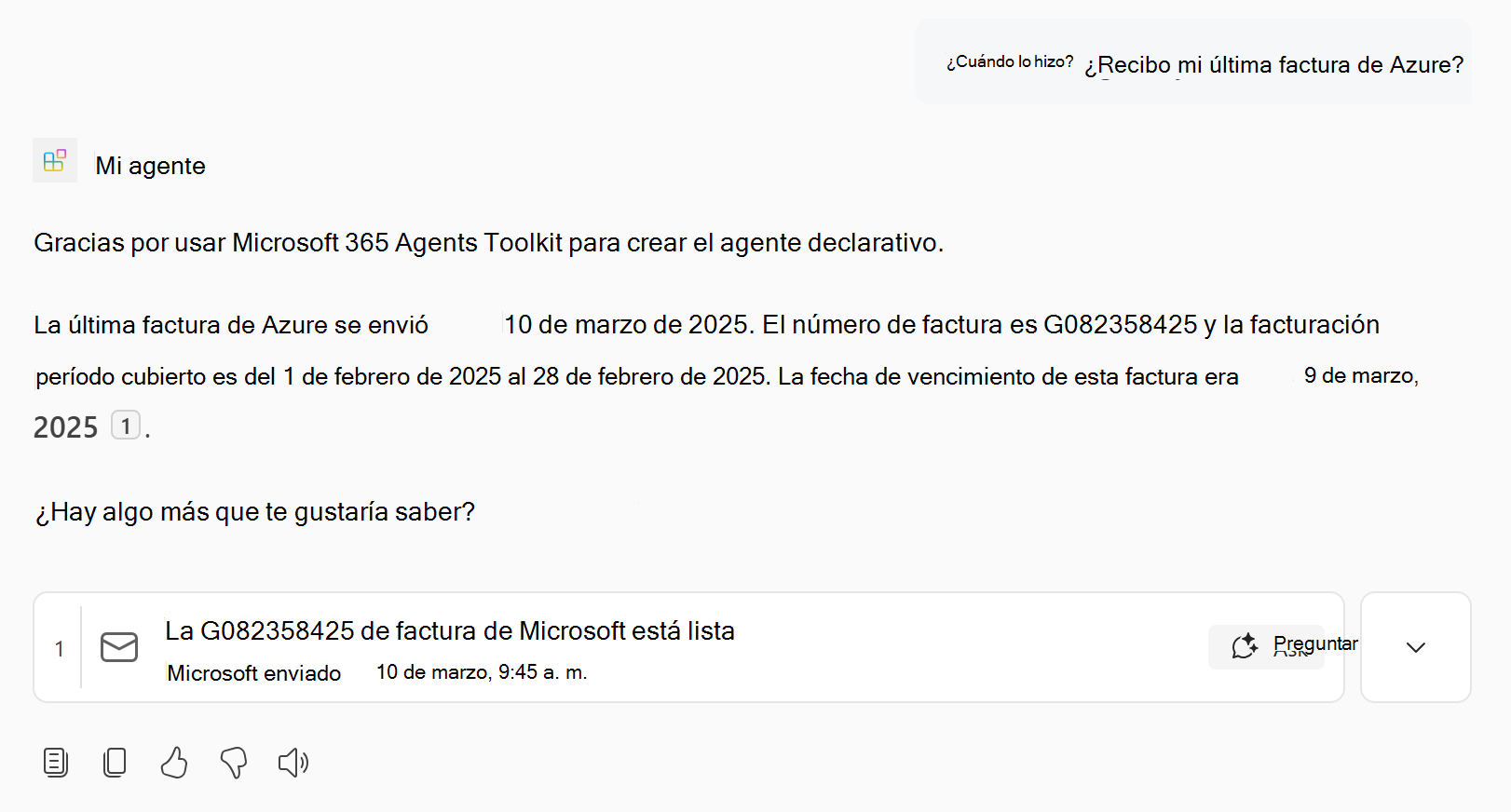
Task: Copy the agent's response
Action: (x=115, y=762)
